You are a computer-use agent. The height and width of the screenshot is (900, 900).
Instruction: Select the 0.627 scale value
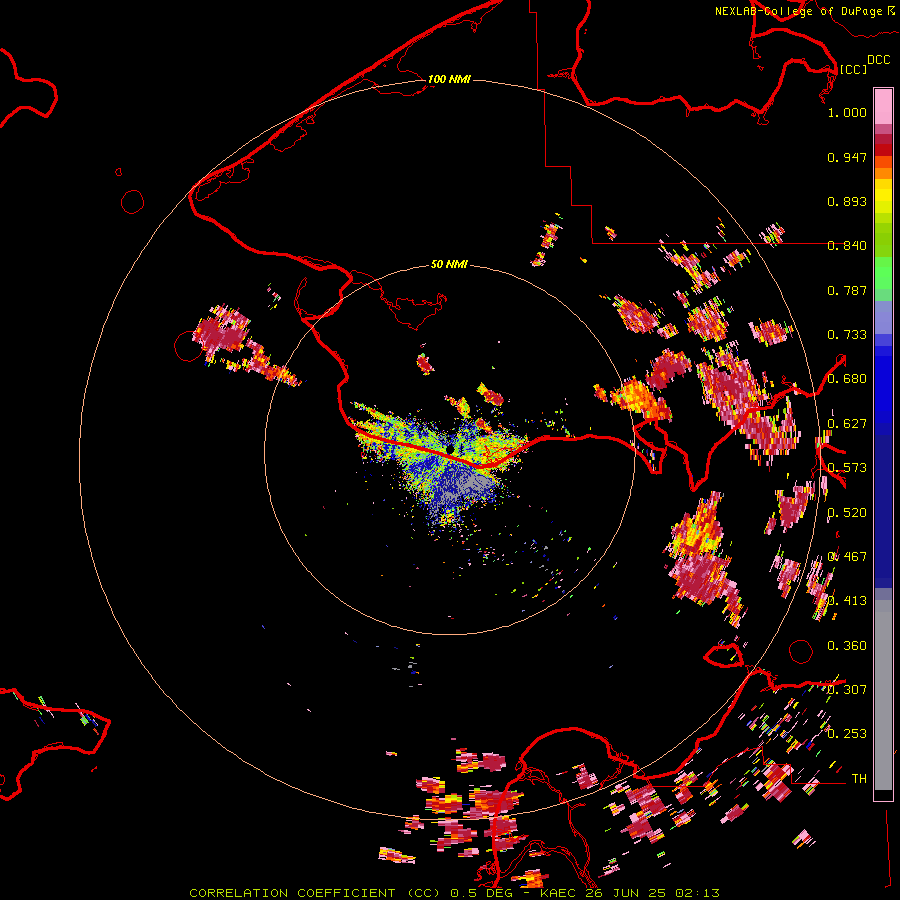tap(847, 424)
